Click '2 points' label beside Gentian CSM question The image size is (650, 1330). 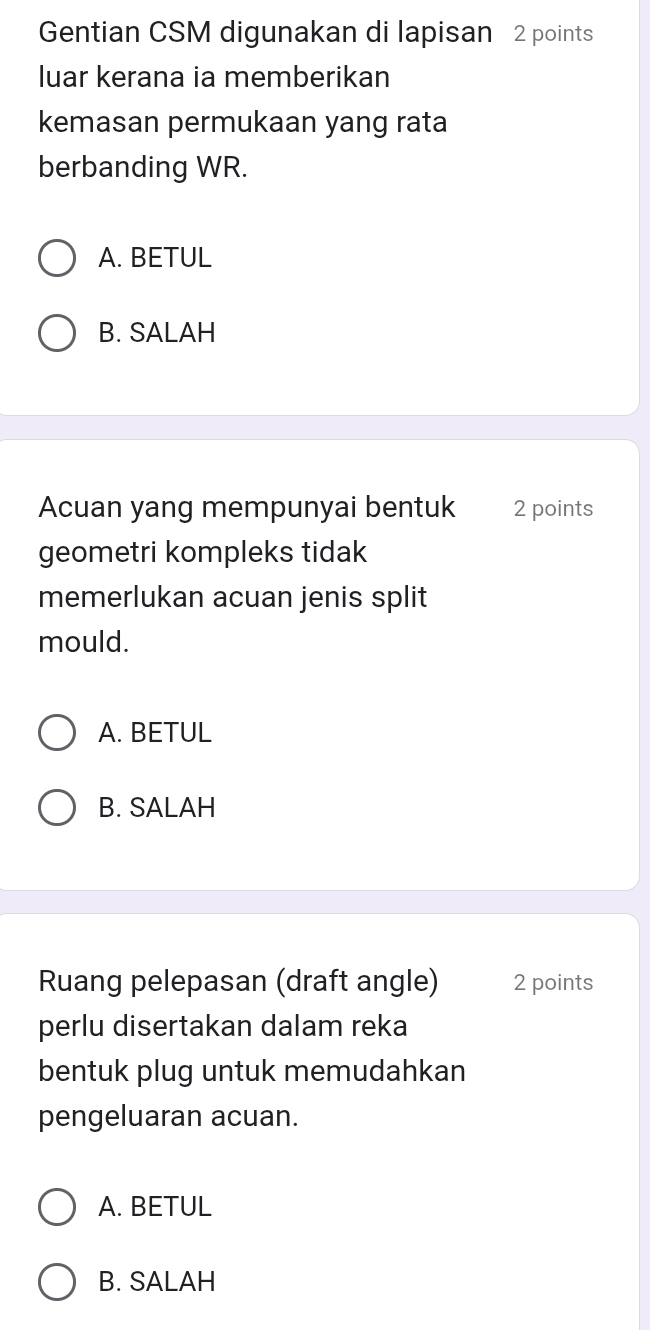coord(553,34)
